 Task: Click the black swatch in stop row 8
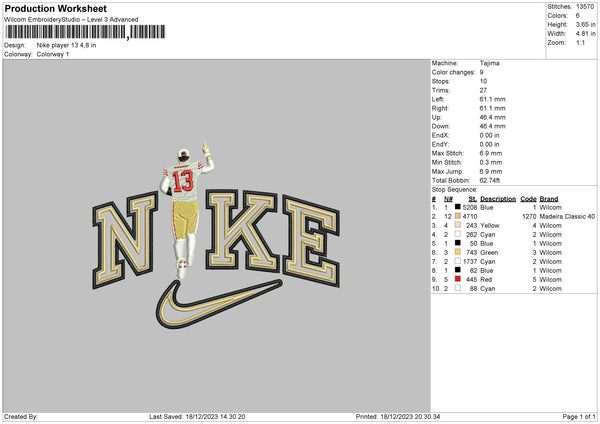tap(458, 270)
